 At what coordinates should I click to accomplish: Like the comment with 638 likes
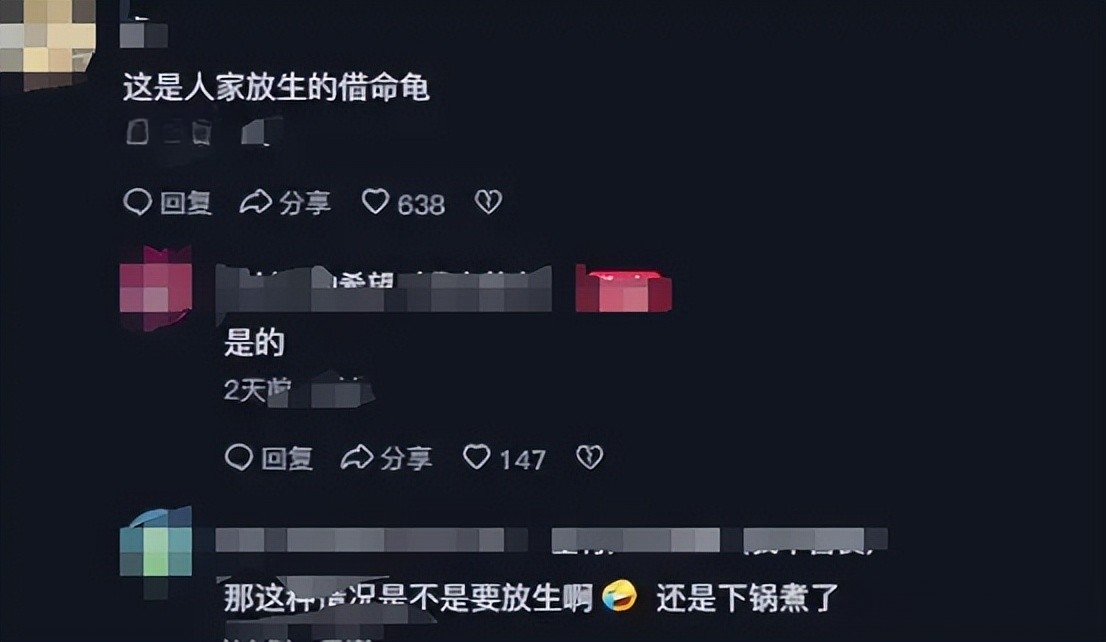[375, 202]
